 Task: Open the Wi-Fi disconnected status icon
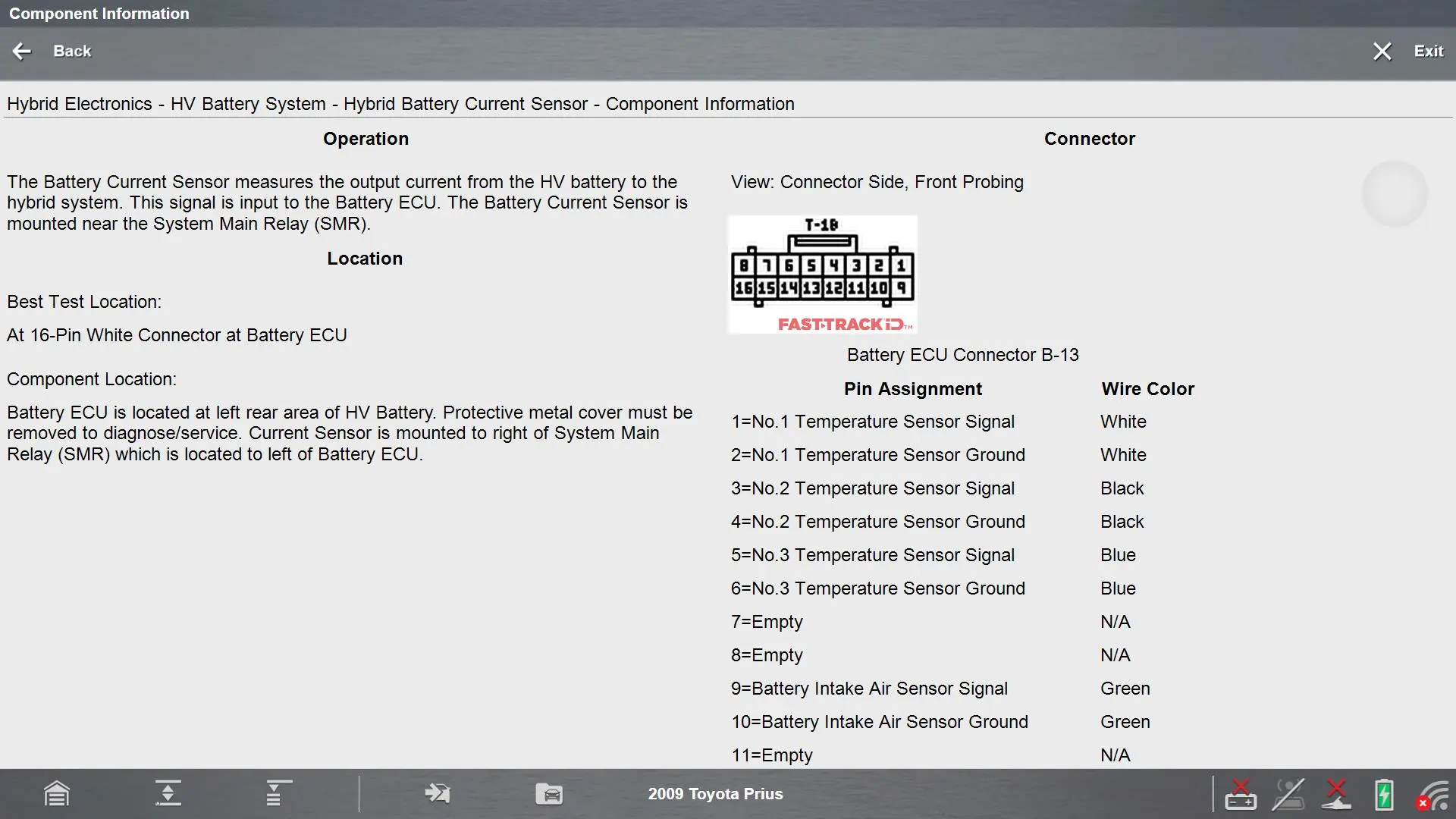1432,795
